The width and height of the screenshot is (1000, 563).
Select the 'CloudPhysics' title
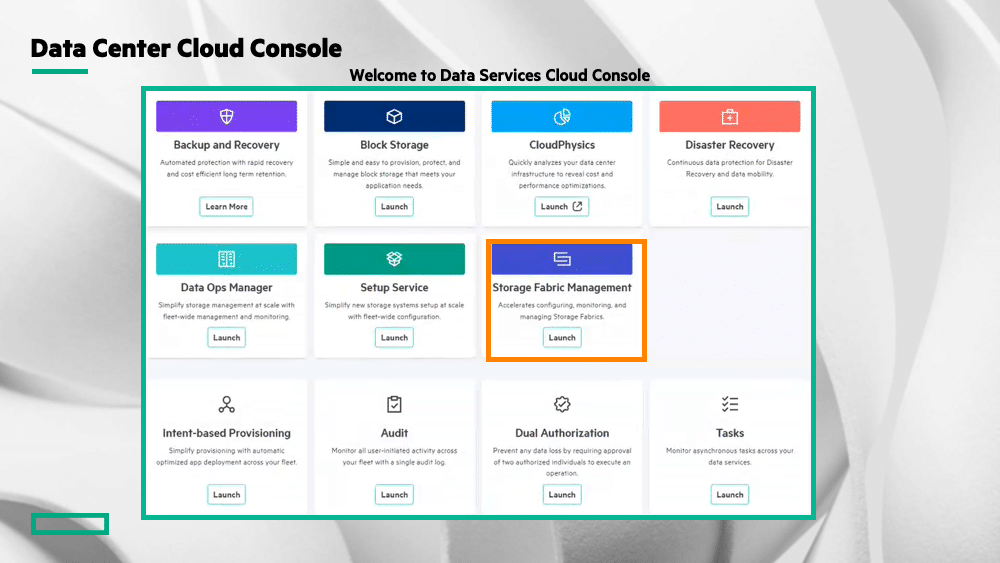[x=562, y=145]
